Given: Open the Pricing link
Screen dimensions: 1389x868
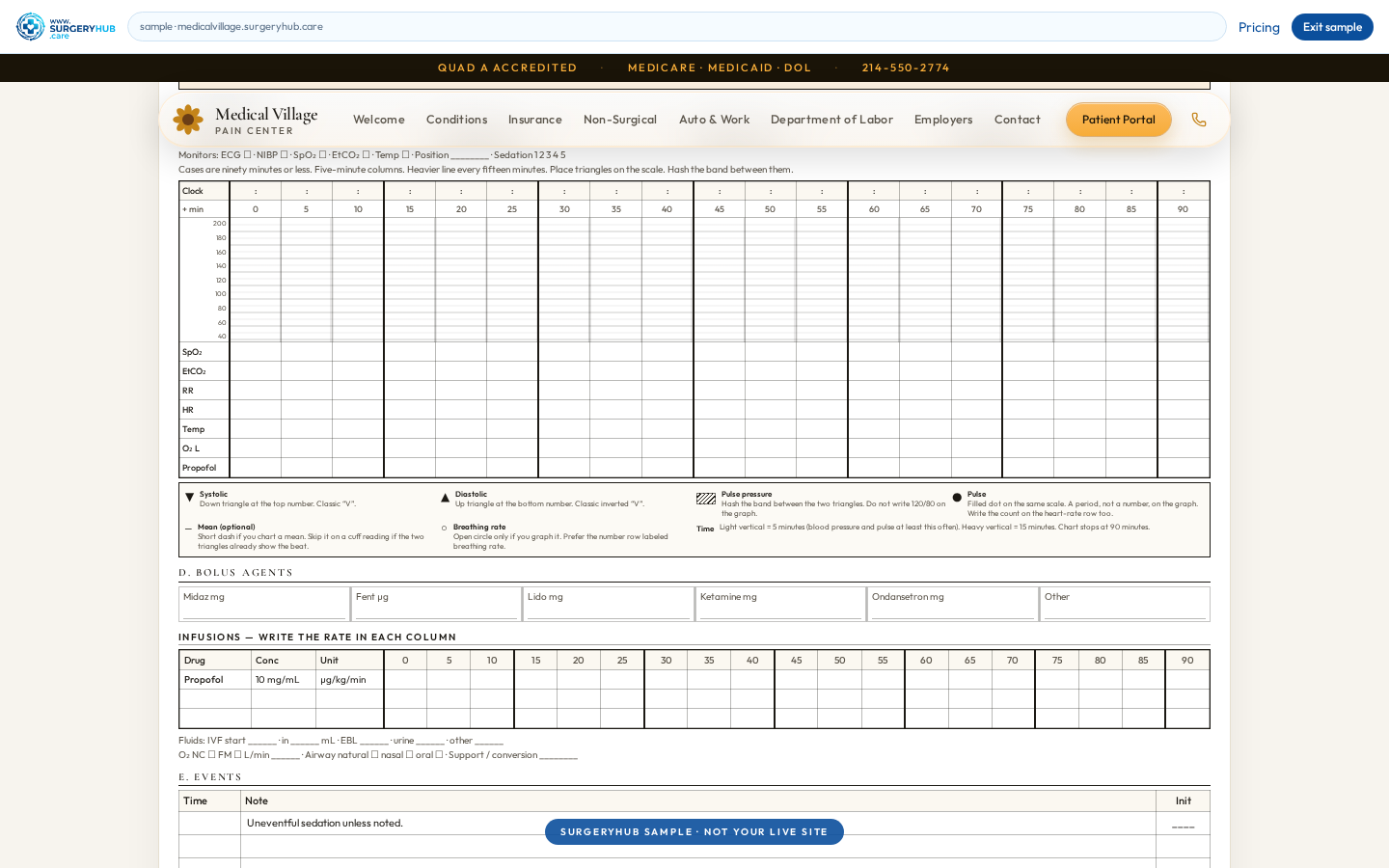Looking at the screenshot, I should click(1259, 27).
